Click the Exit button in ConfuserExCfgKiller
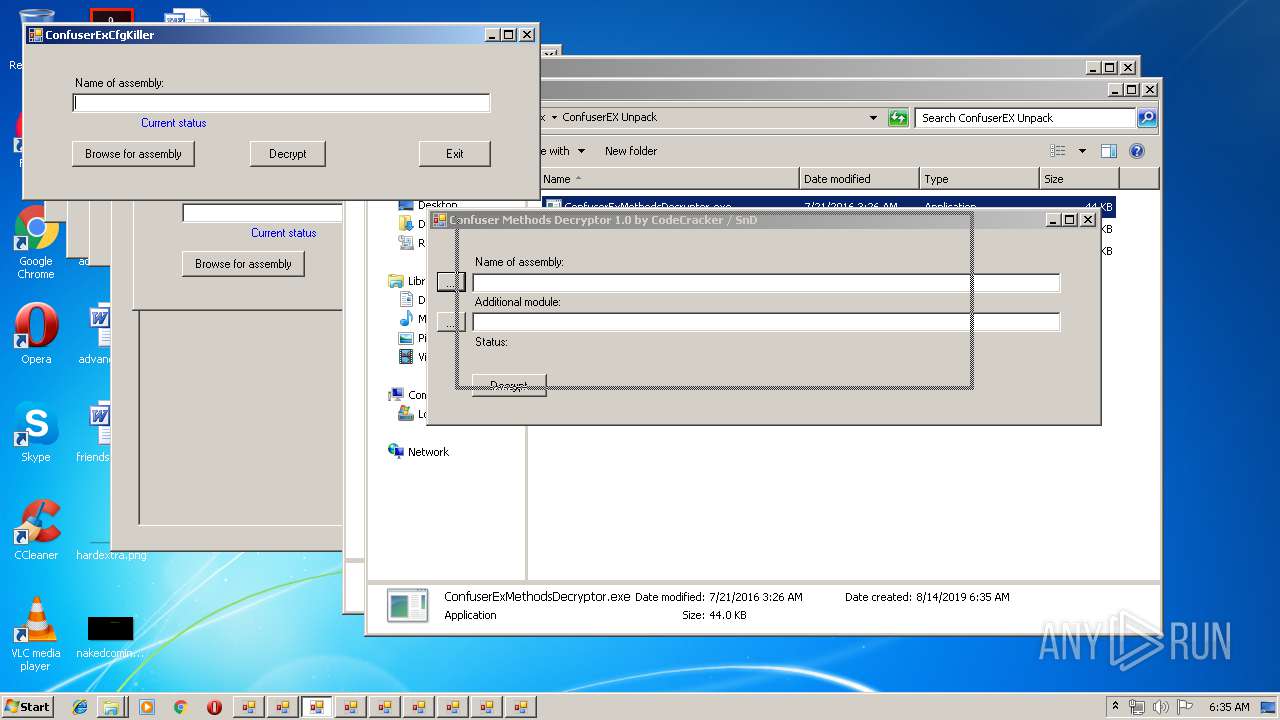 pos(455,154)
